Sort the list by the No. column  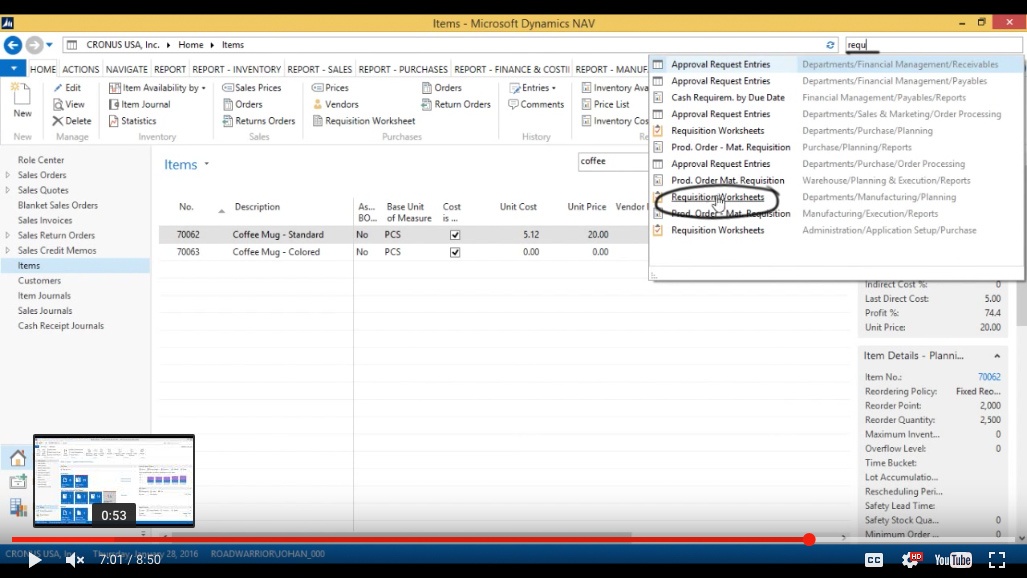186,207
